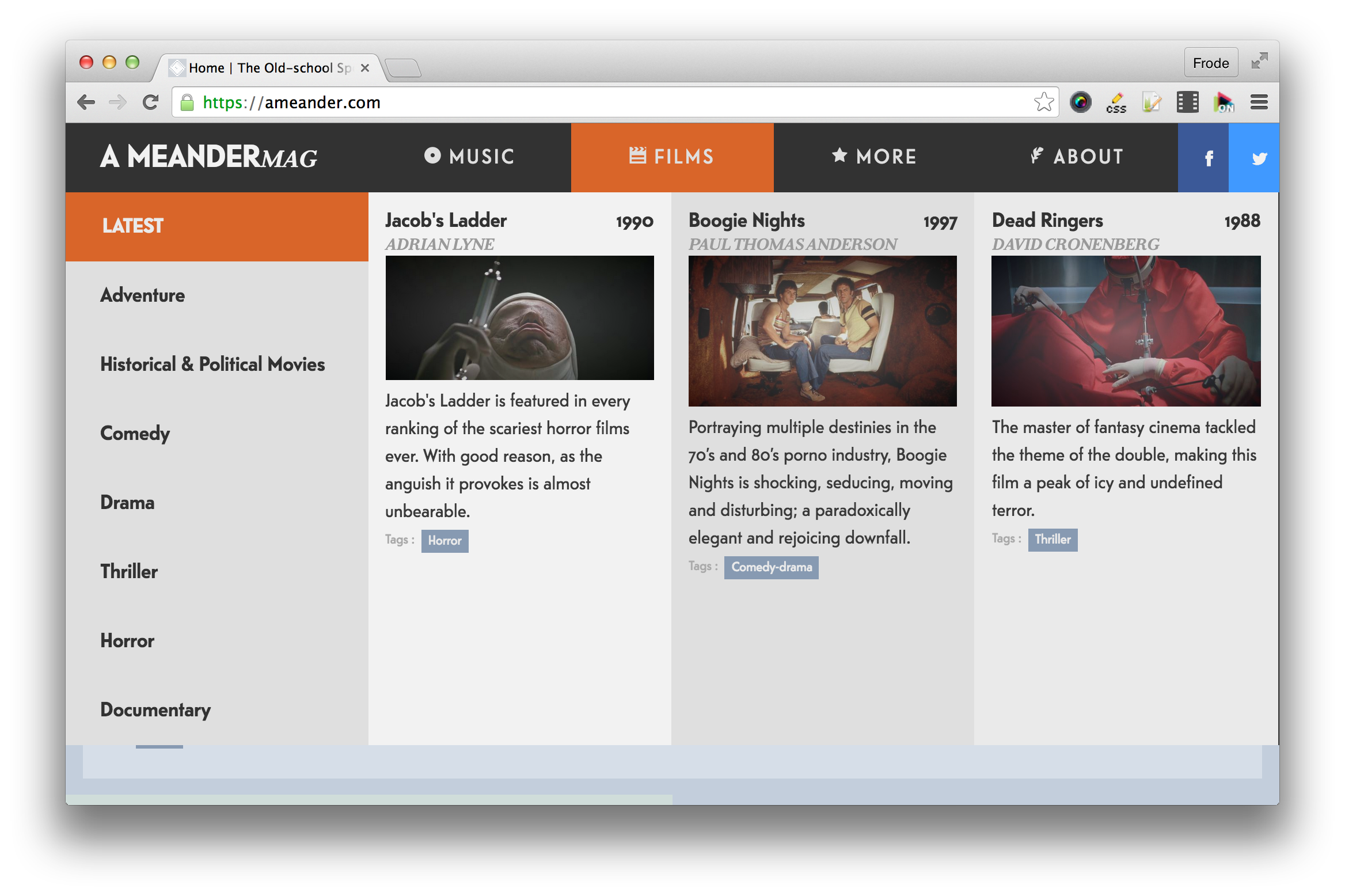Click the browser forward arrow

[x=118, y=102]
